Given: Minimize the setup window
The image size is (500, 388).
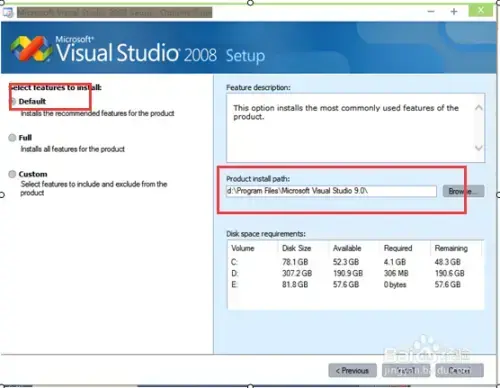Looking at the screenshot, I should 431,12.
